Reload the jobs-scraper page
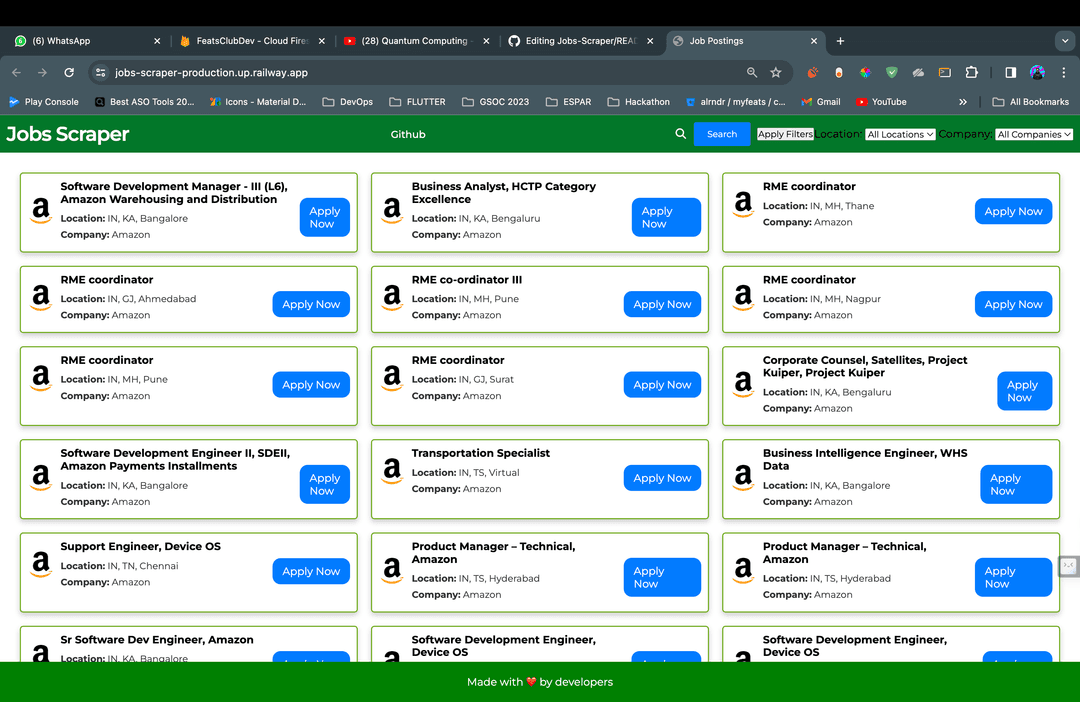 (68, 72)
